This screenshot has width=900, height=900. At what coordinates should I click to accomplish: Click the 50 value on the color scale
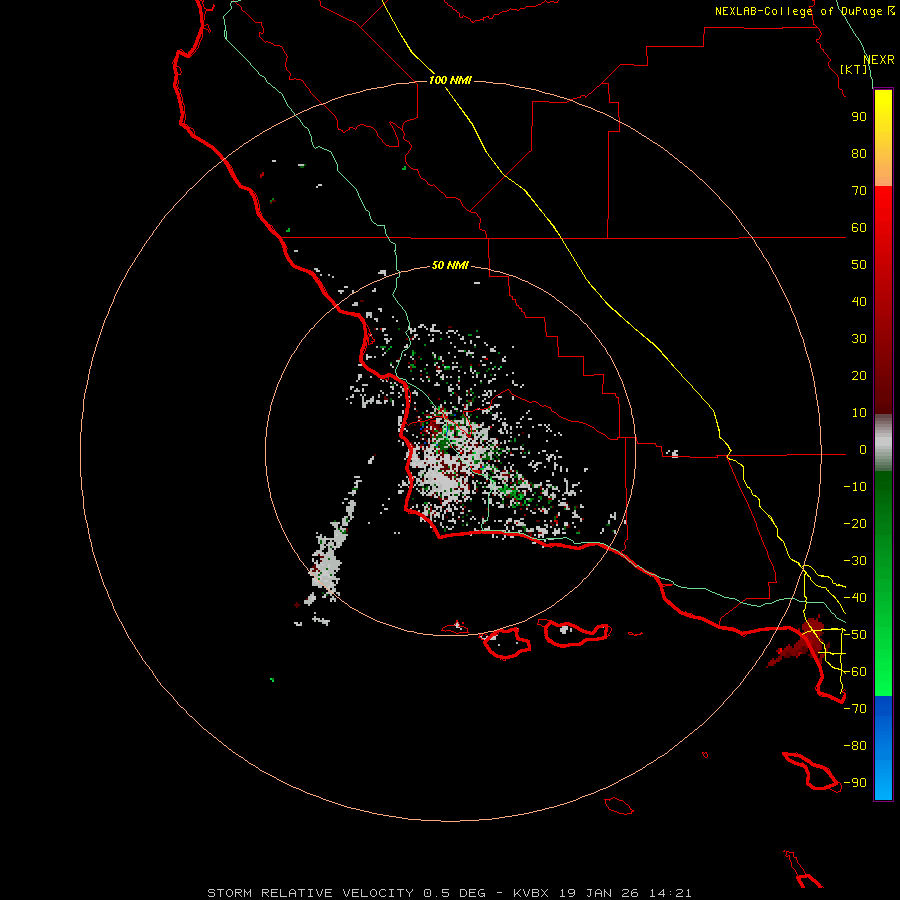click(859, 265)
